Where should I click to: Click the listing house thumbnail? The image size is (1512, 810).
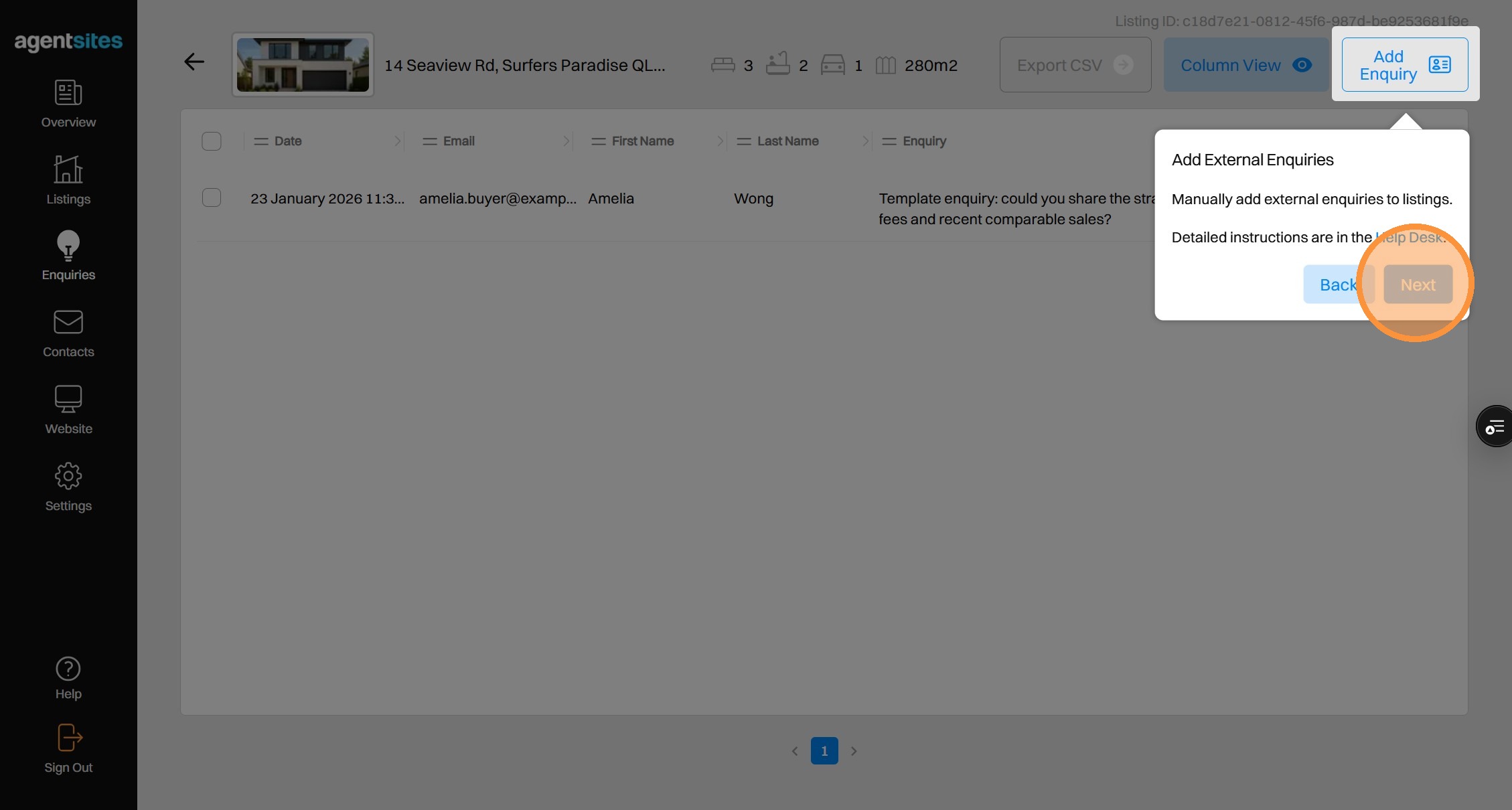pos(303,65)
